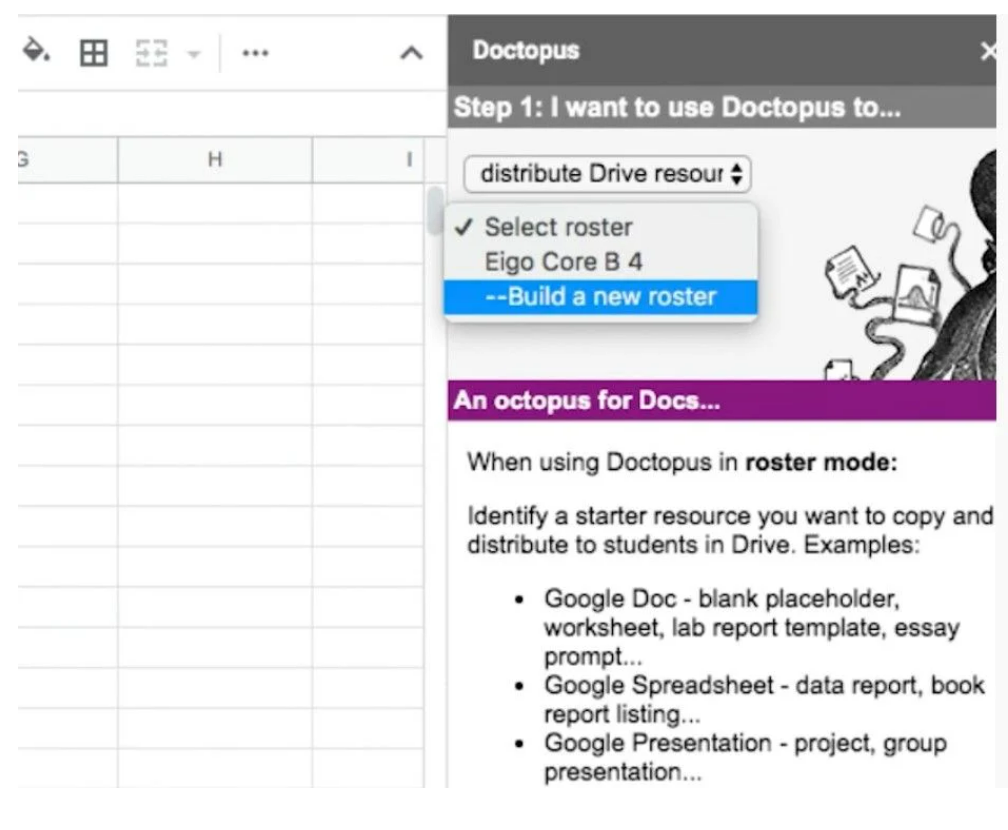Expand the merge cells dropdown arrow
This screenshot has width=1008, height=830.
194,54
